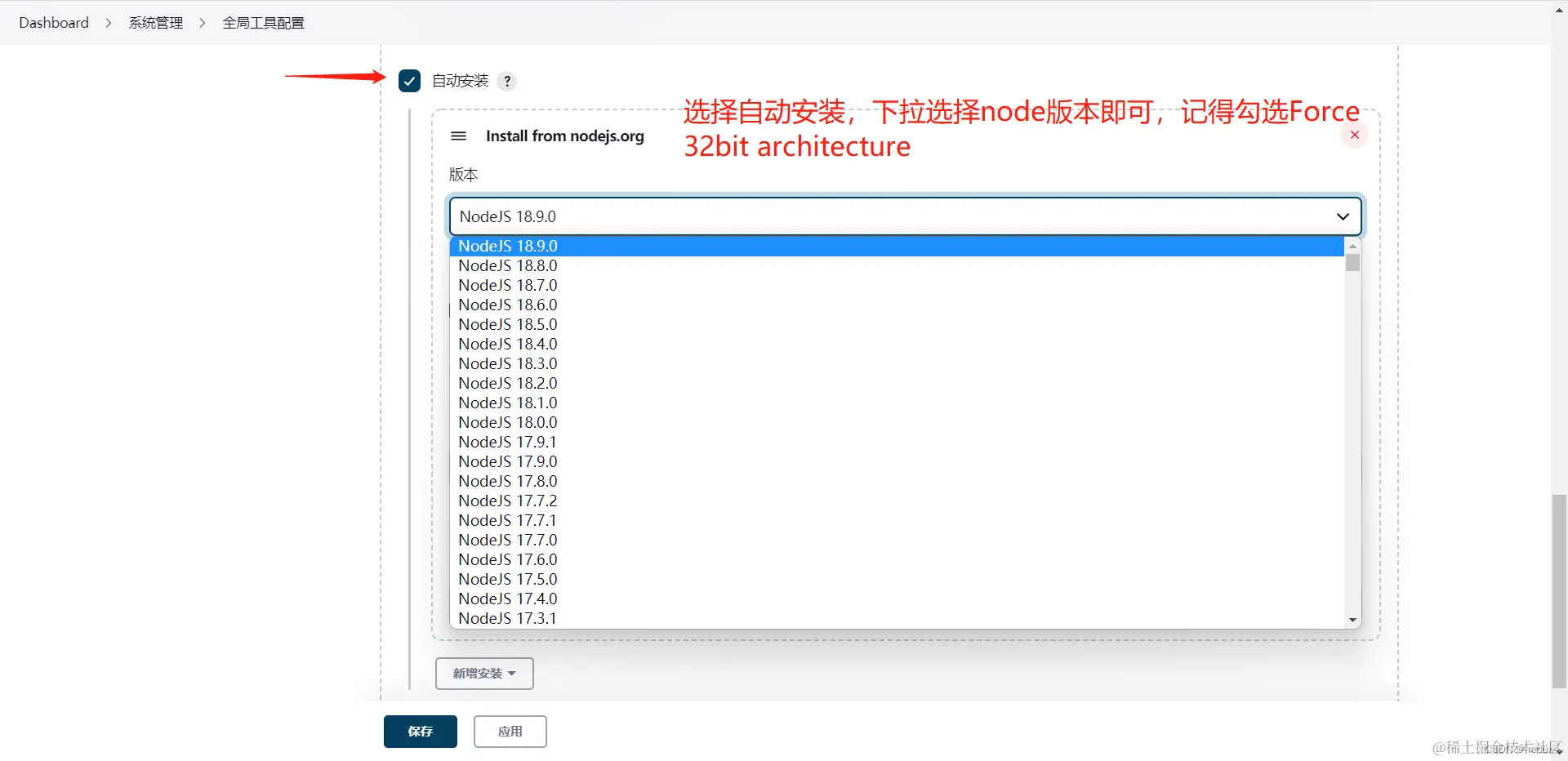Click the 保存 save button

pyautogui.click(x=421, y=732)
